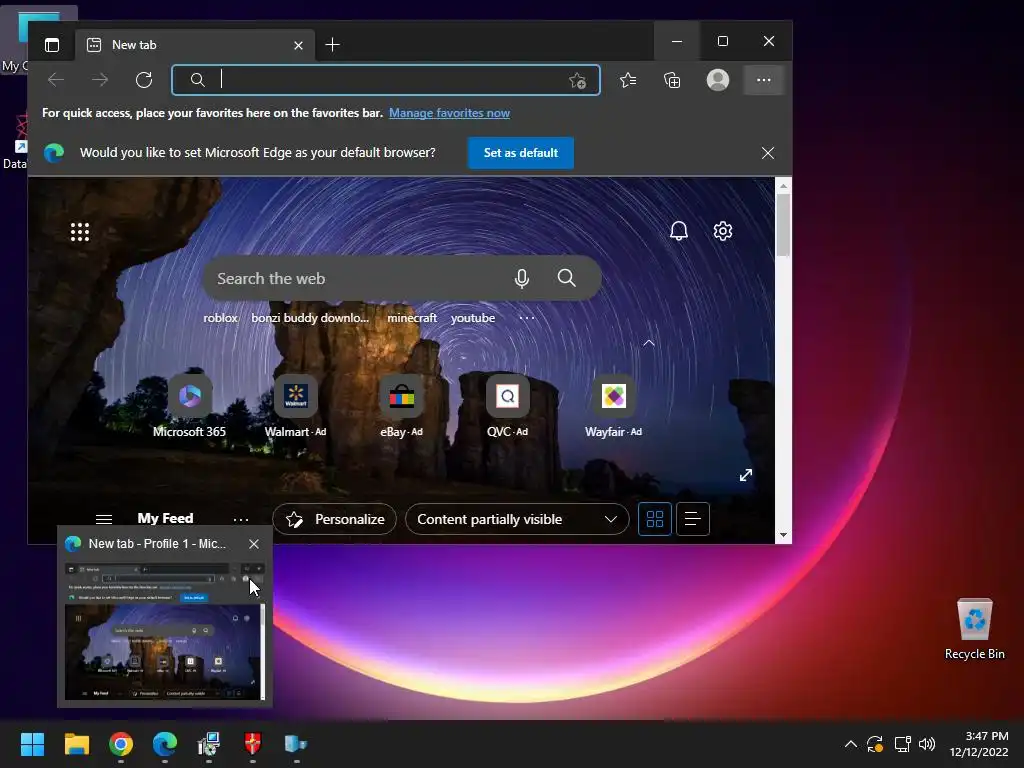Open the Walmart quick link

pos(295,406)
